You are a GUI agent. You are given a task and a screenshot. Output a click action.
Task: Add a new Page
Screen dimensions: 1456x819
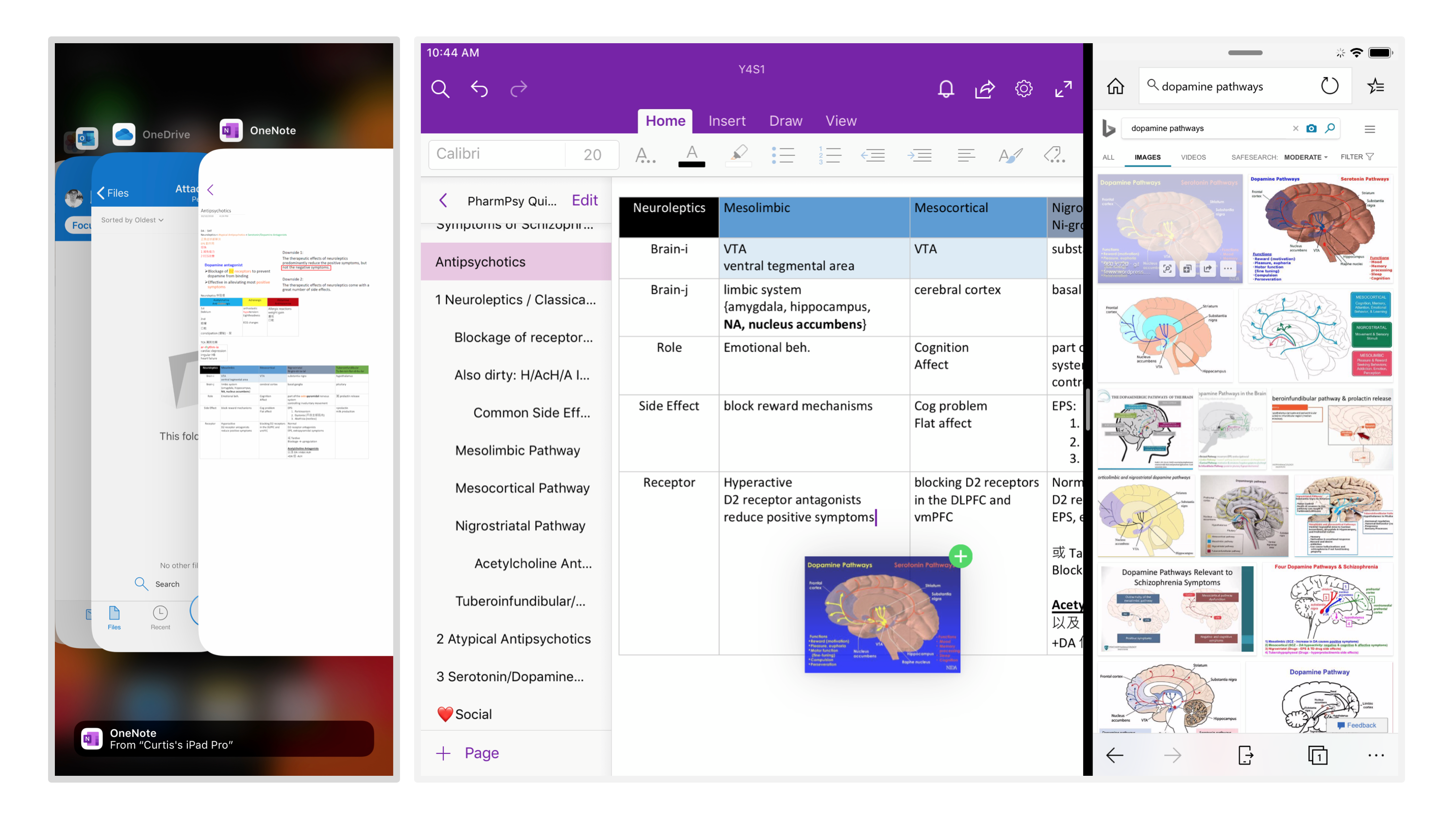point(468,753)
